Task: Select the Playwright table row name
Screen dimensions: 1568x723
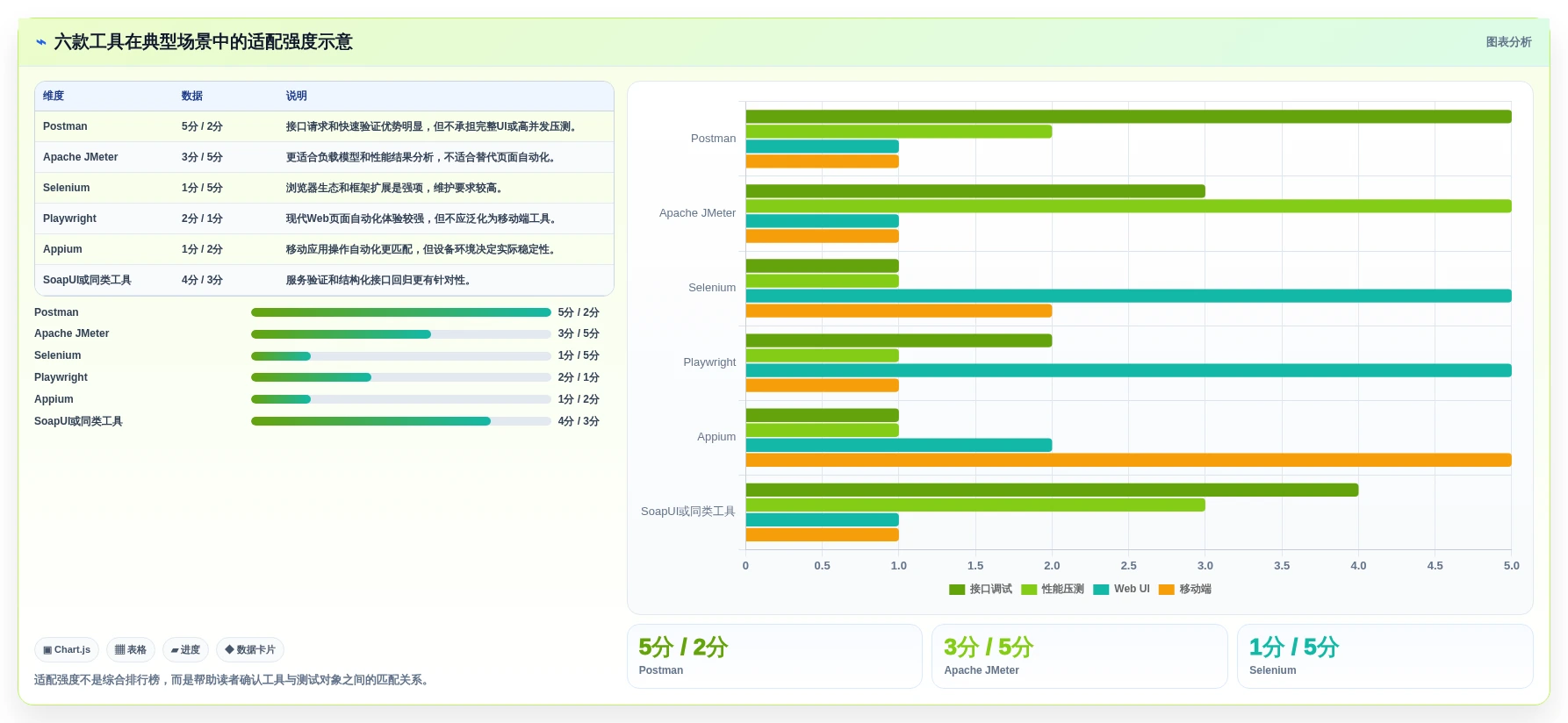Action: 69,218
